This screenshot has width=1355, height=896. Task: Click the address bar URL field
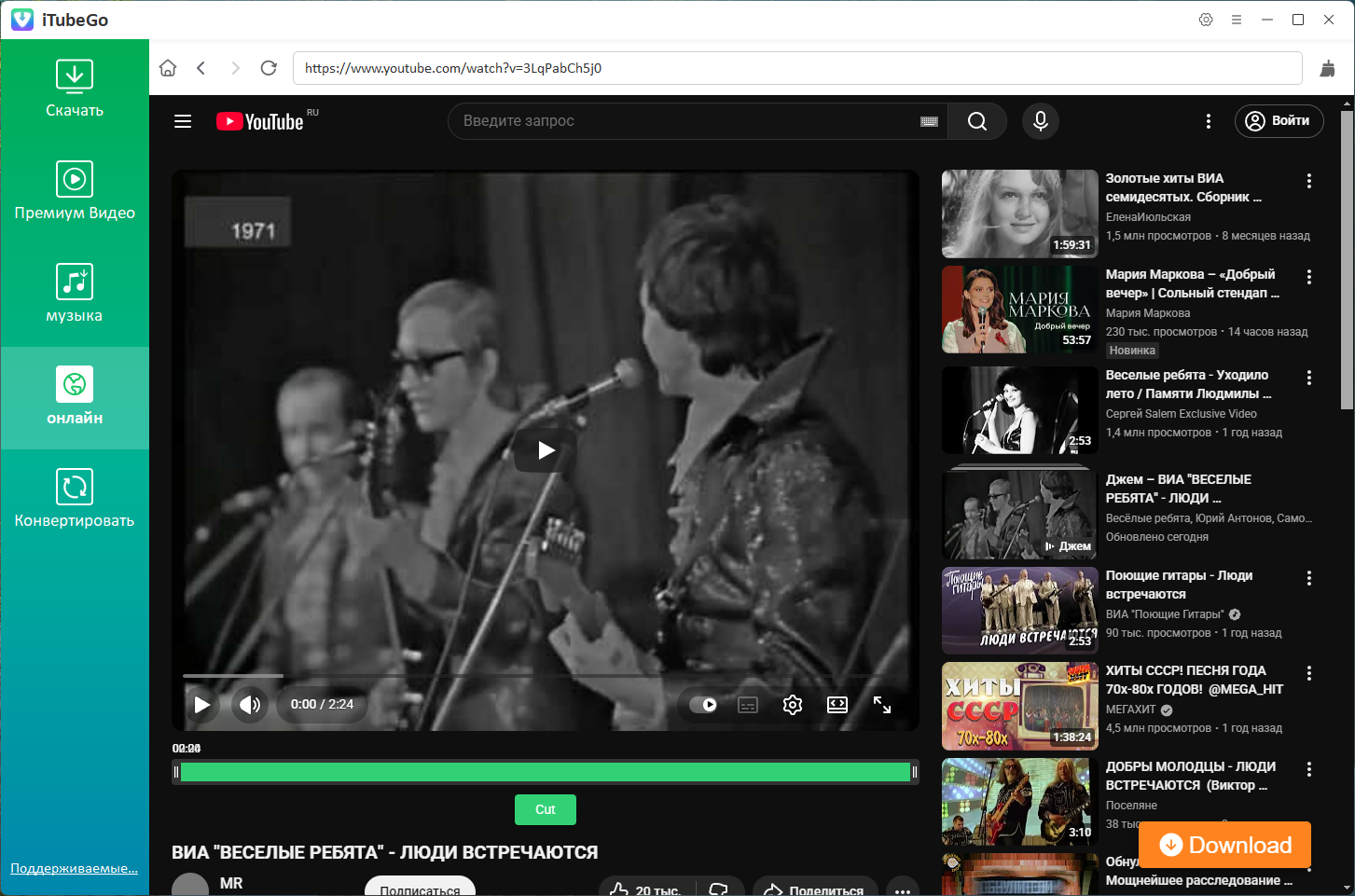(797, 68)
